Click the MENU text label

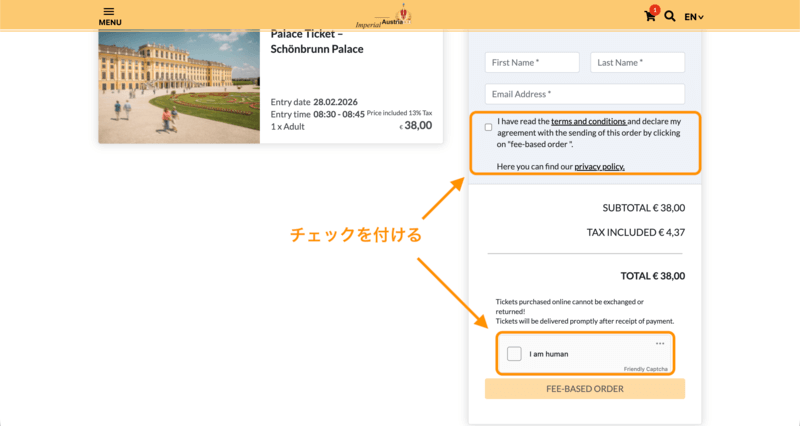point(110,22)
